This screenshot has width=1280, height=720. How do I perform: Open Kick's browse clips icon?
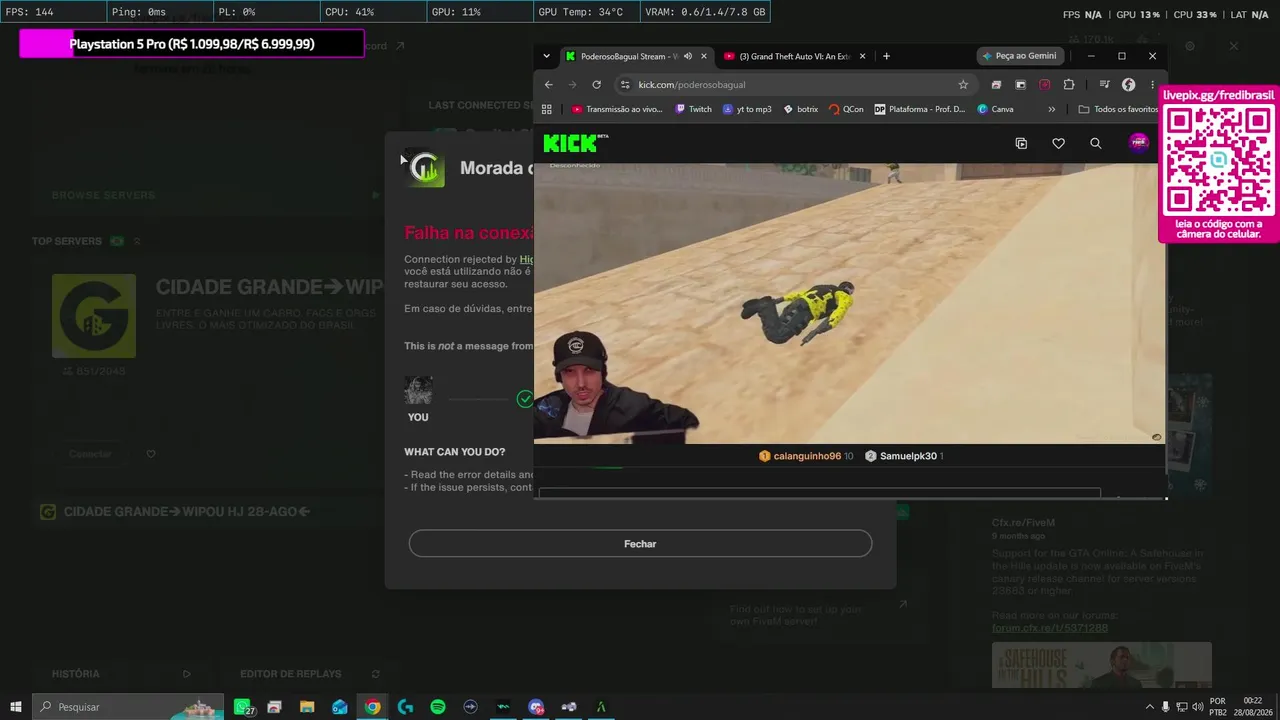pos(1021,144)
